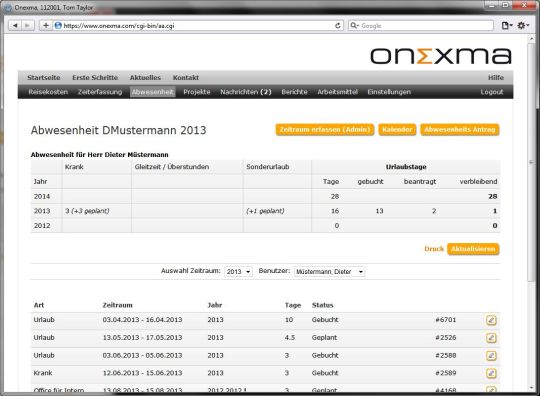
Task: Click Logout link
Action: coord(492,92)
